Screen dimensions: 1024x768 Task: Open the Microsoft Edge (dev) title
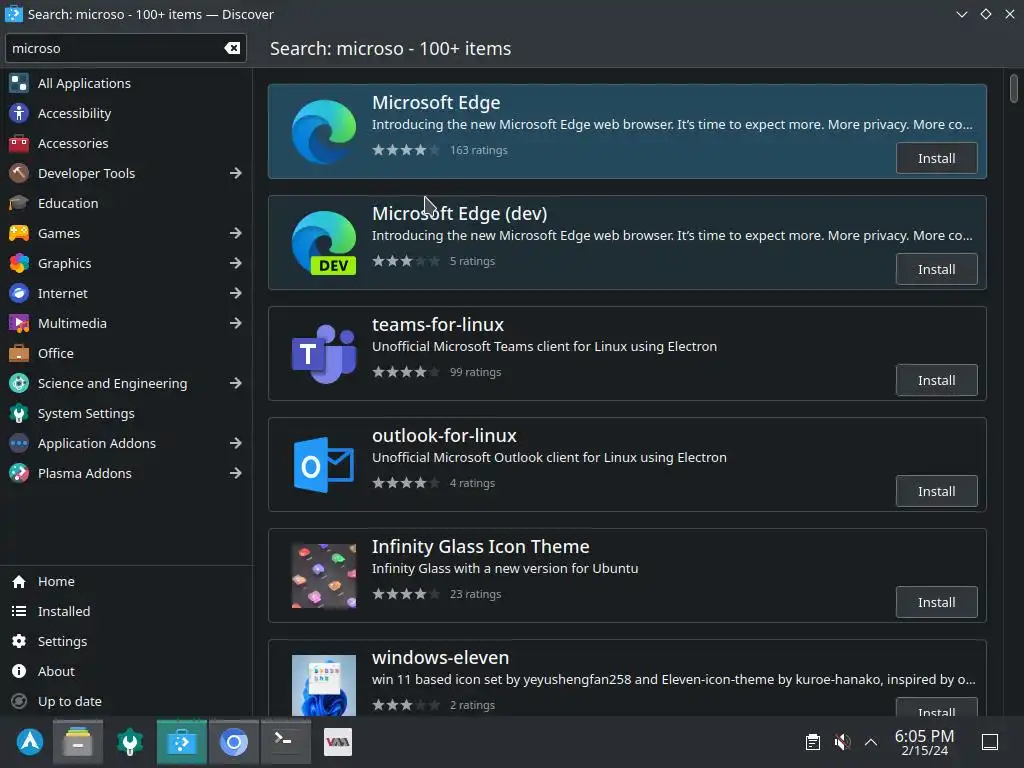460,214
